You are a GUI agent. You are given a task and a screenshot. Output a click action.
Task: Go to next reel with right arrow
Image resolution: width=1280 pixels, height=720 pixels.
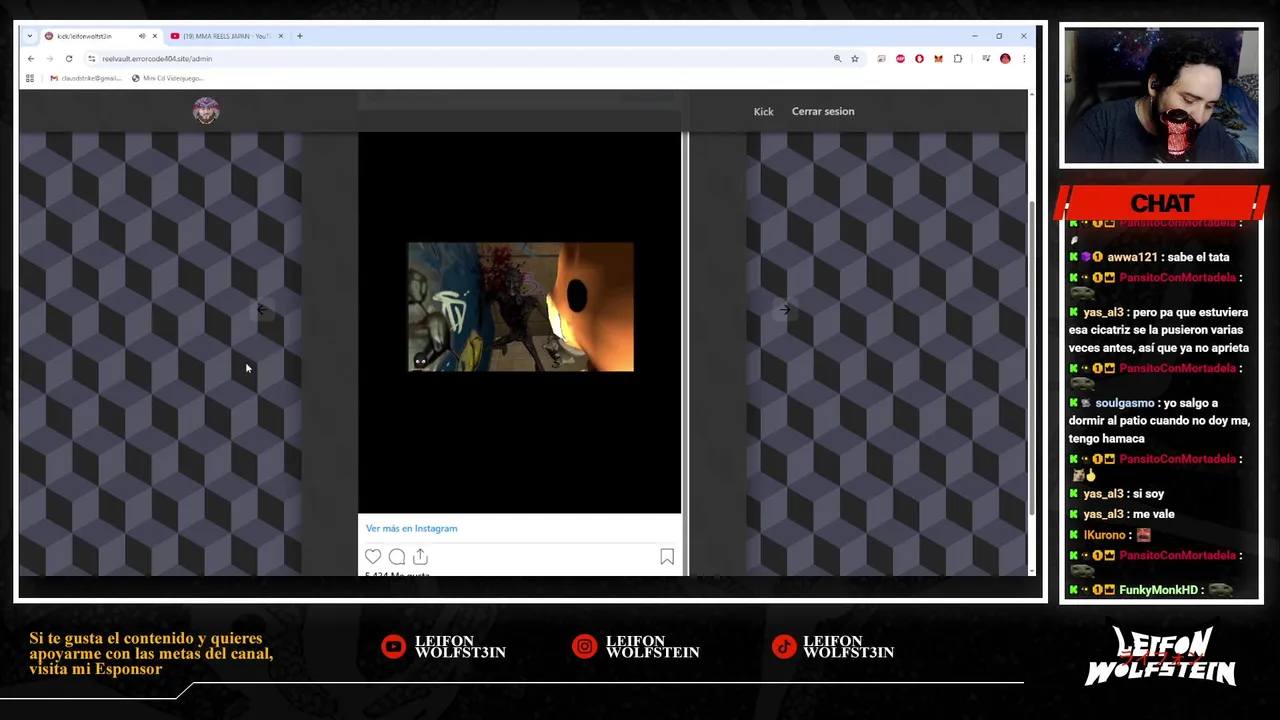(x=785, y=310)
